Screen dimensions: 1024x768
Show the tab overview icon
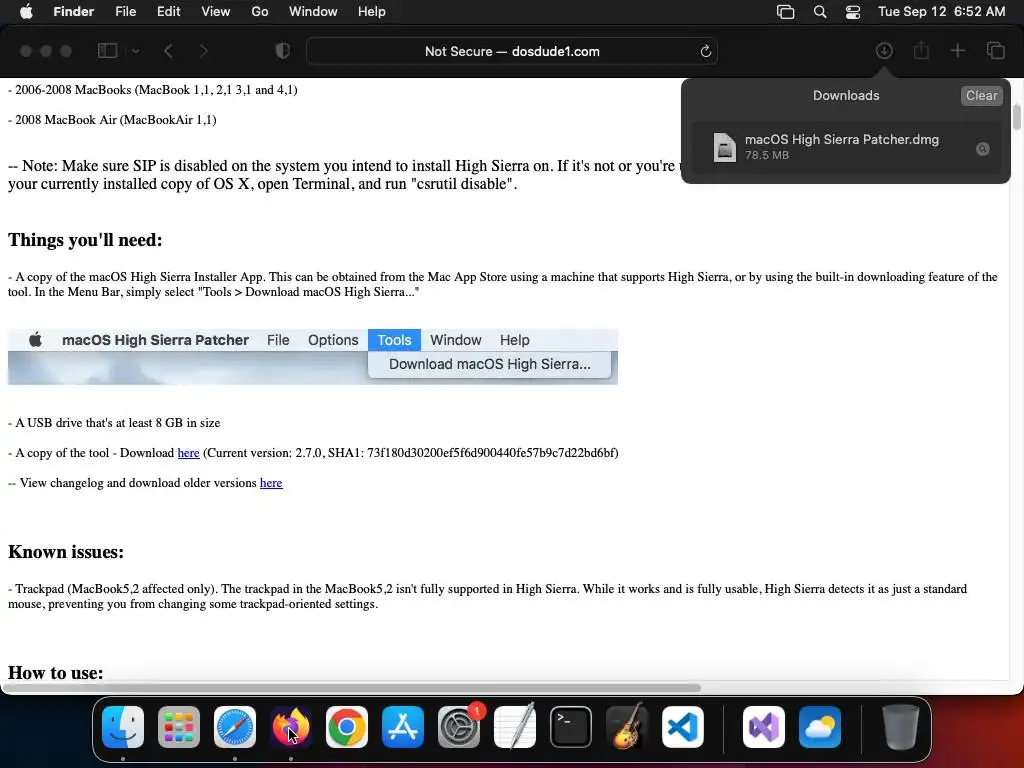click(995, 51)
